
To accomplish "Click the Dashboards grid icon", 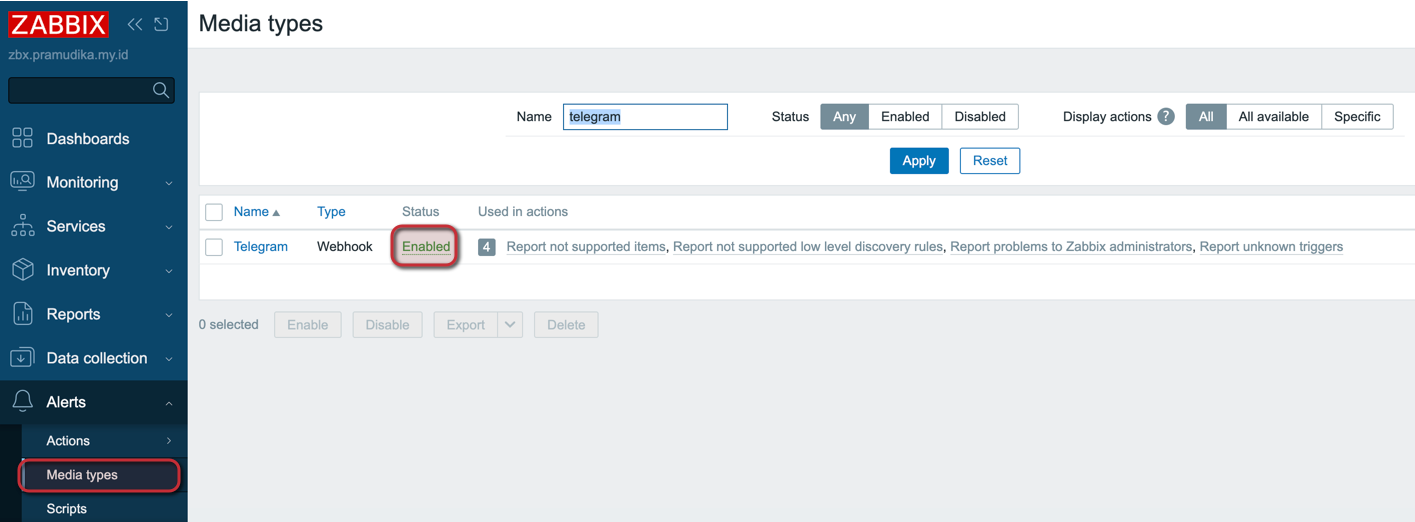I will tap(22, 138).
